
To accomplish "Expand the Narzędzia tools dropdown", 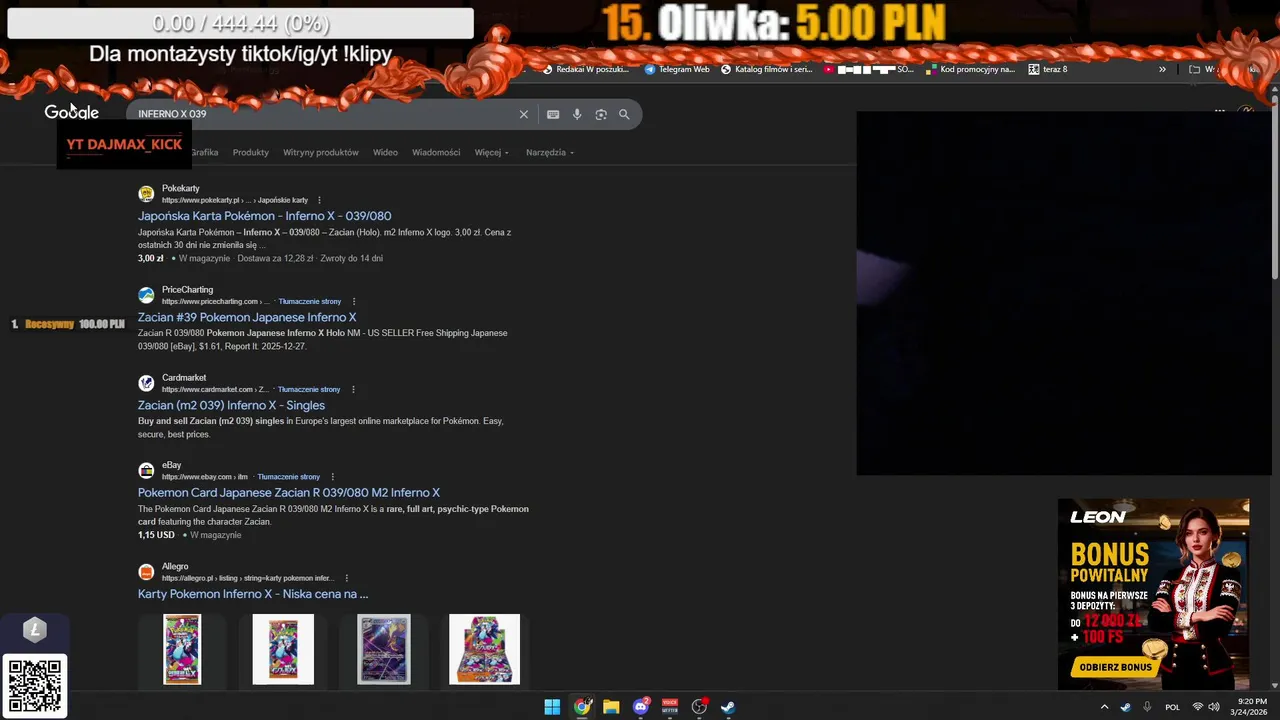I will click(x=550, y=153).
